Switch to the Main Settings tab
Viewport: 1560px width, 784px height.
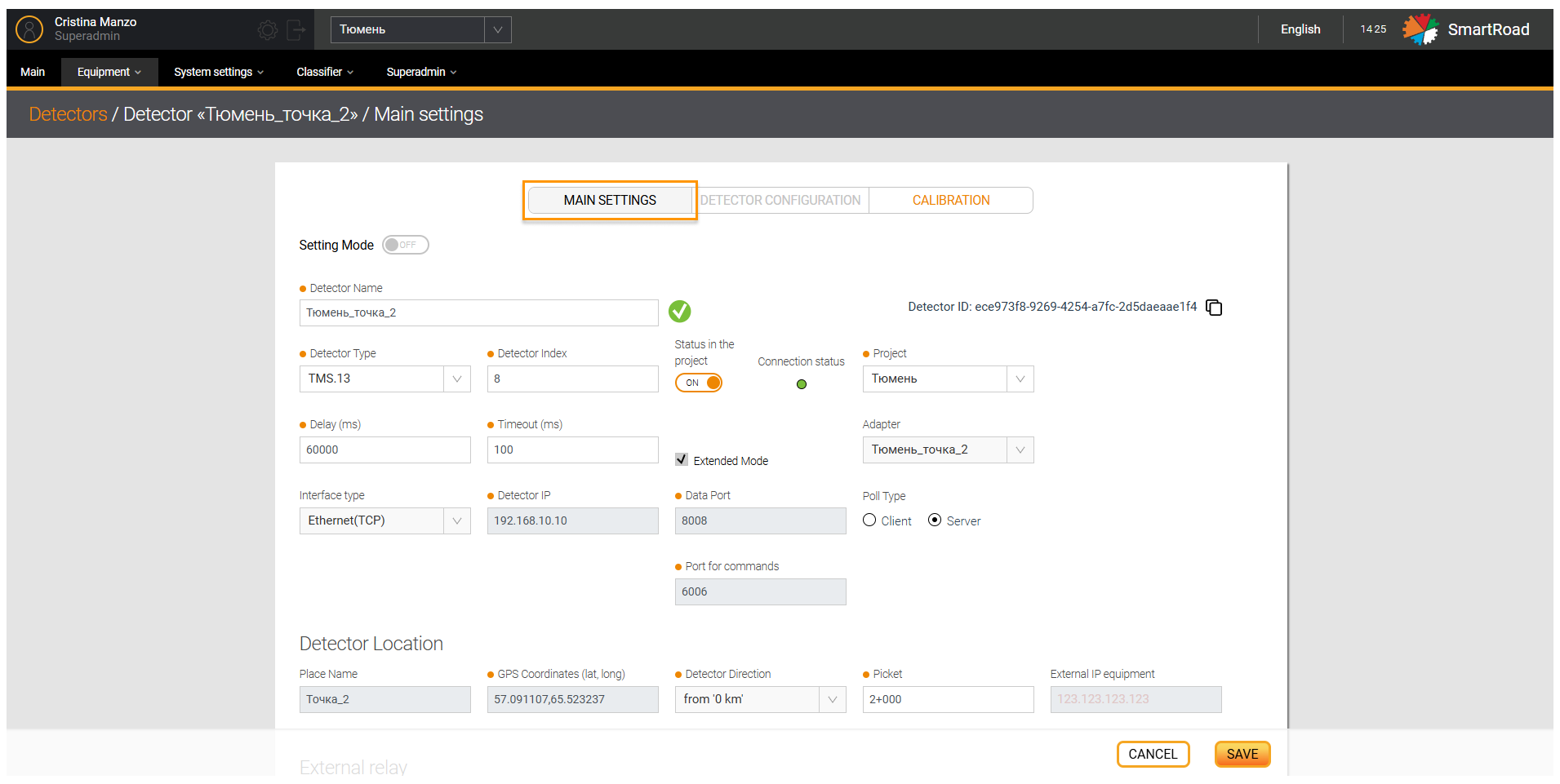(610, 200)
